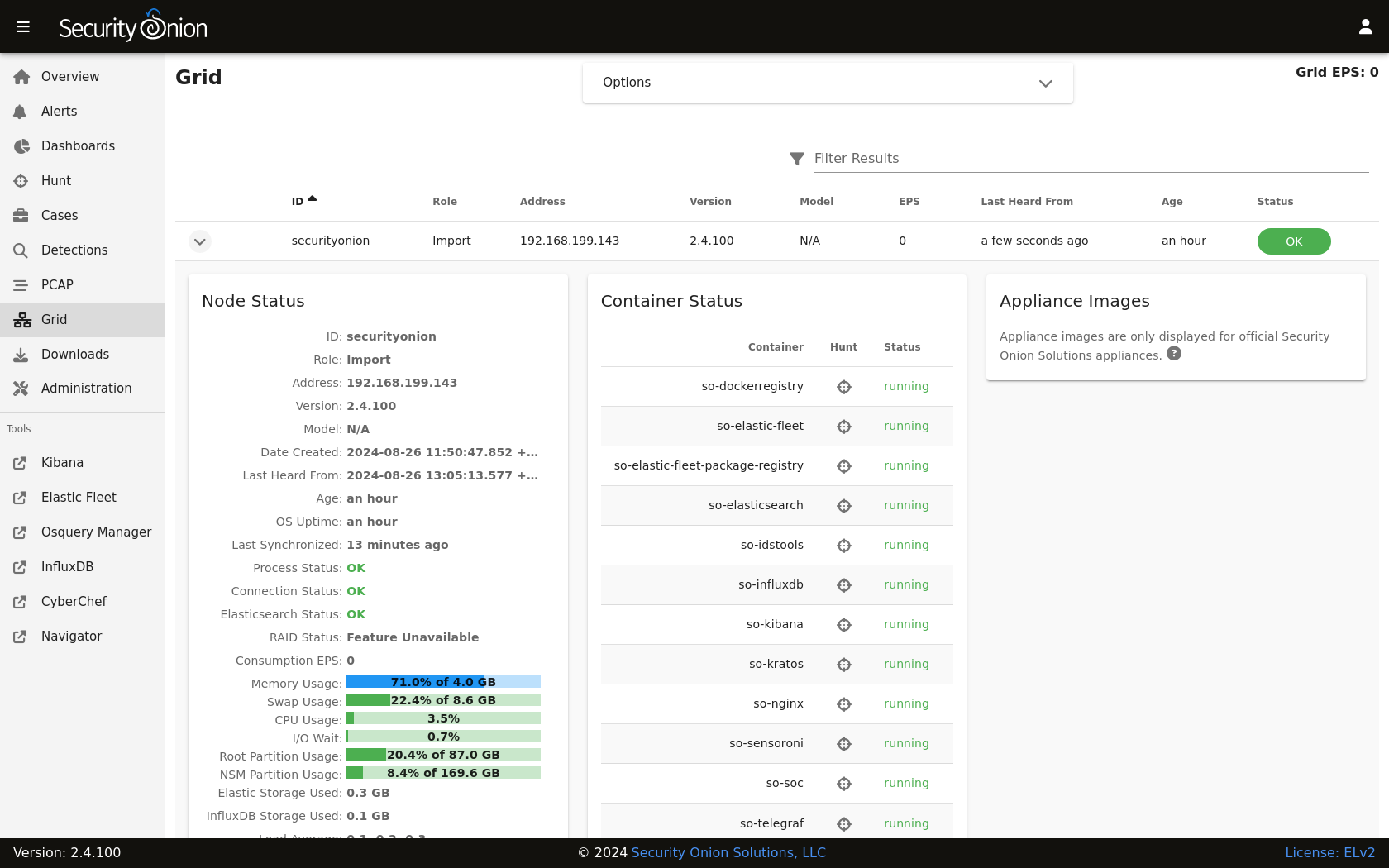The image size is (1389, 868).
Task: Open the Alerts page
Action: point(83,112)
